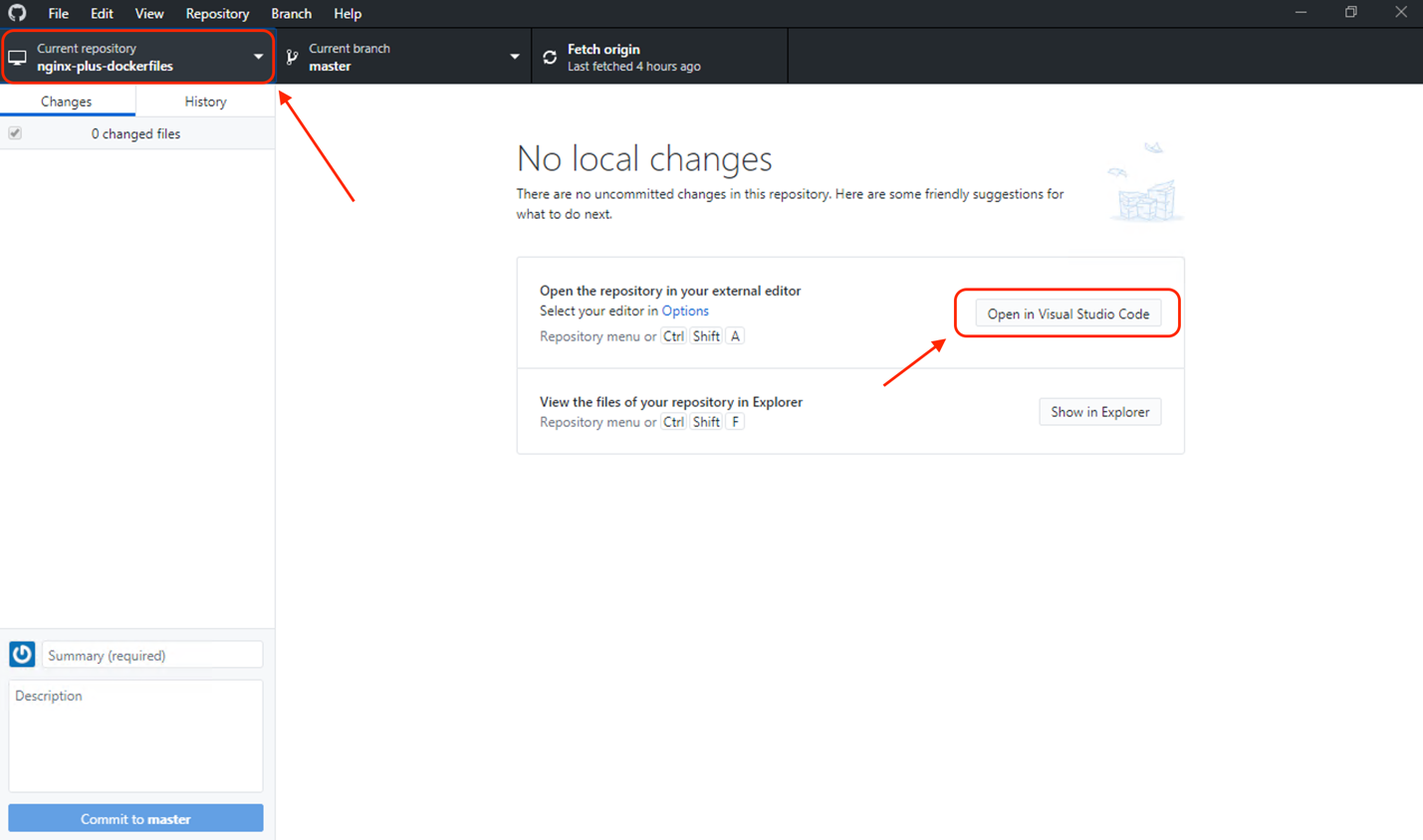Click the Open the repository in your external editor text

tap(670, 291)
